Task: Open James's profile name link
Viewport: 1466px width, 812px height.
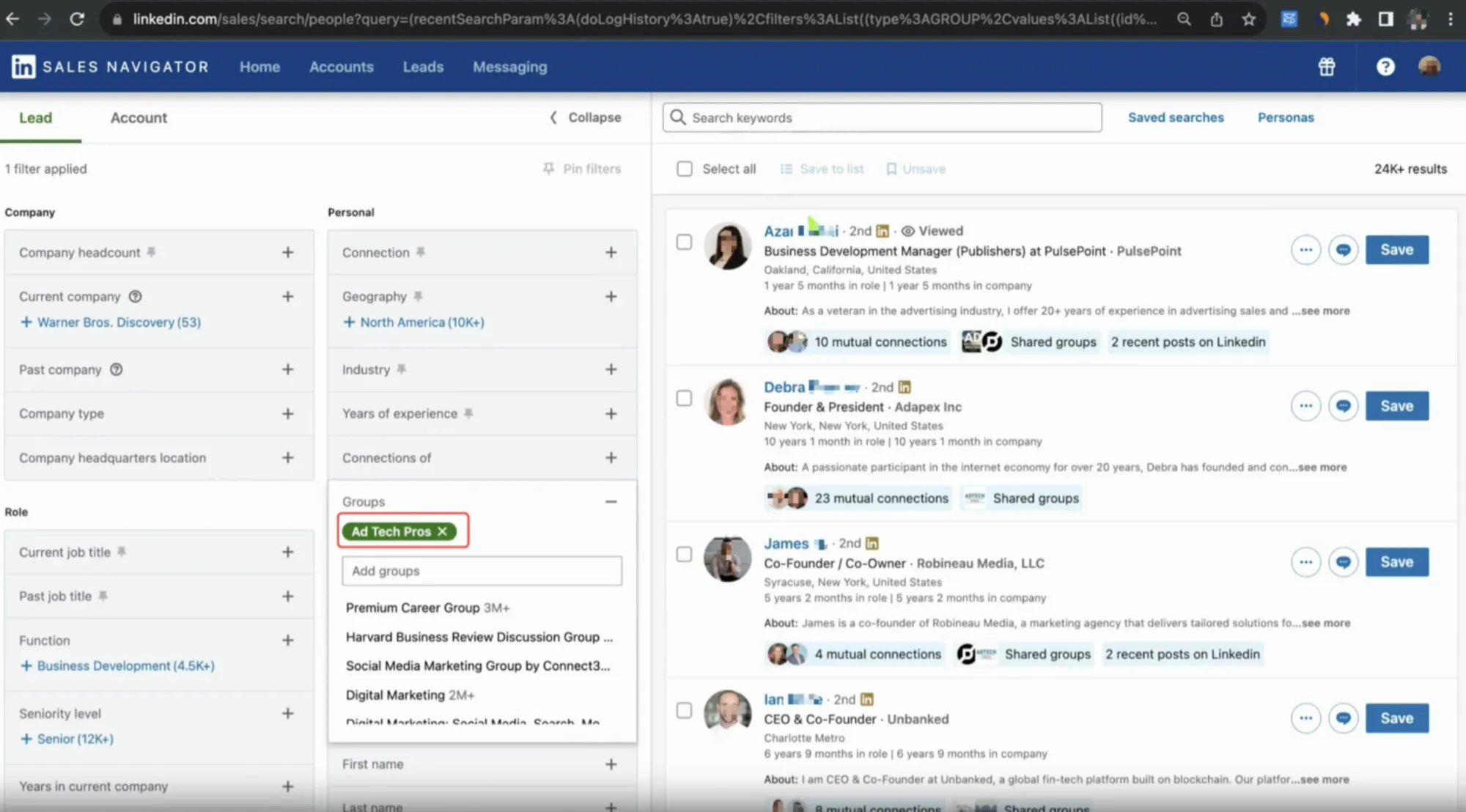Action: (795, 544)
